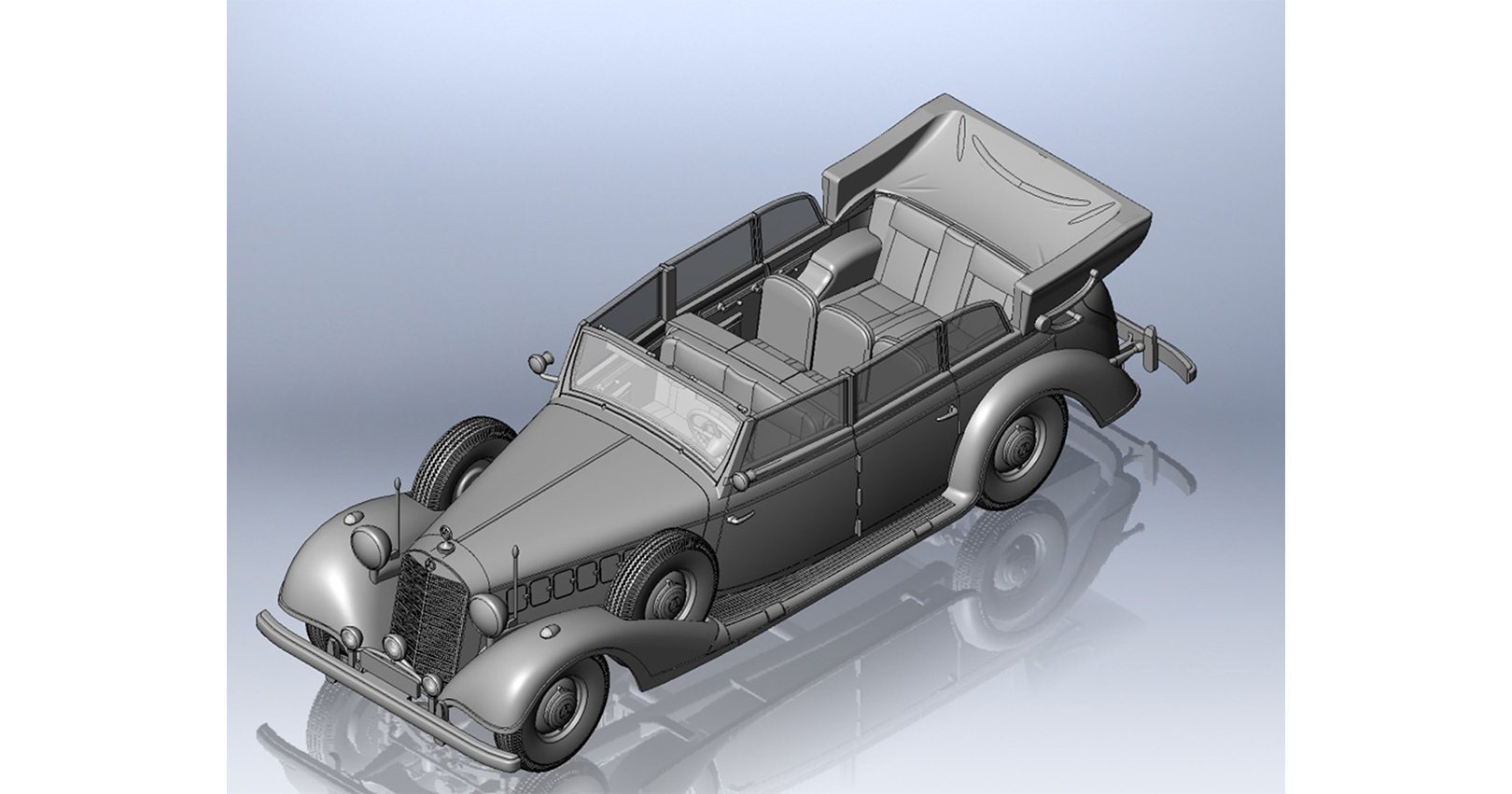
Task: Select the rear door handle
Action: tap(949, 412)
